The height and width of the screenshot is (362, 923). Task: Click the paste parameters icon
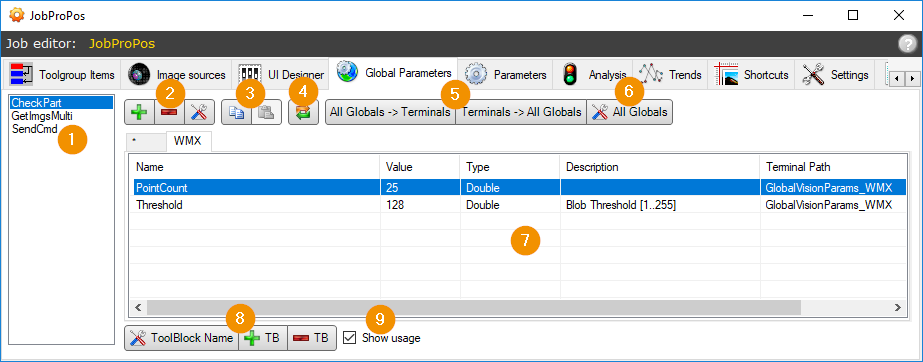pyautogui.click(x=266, y=112)
